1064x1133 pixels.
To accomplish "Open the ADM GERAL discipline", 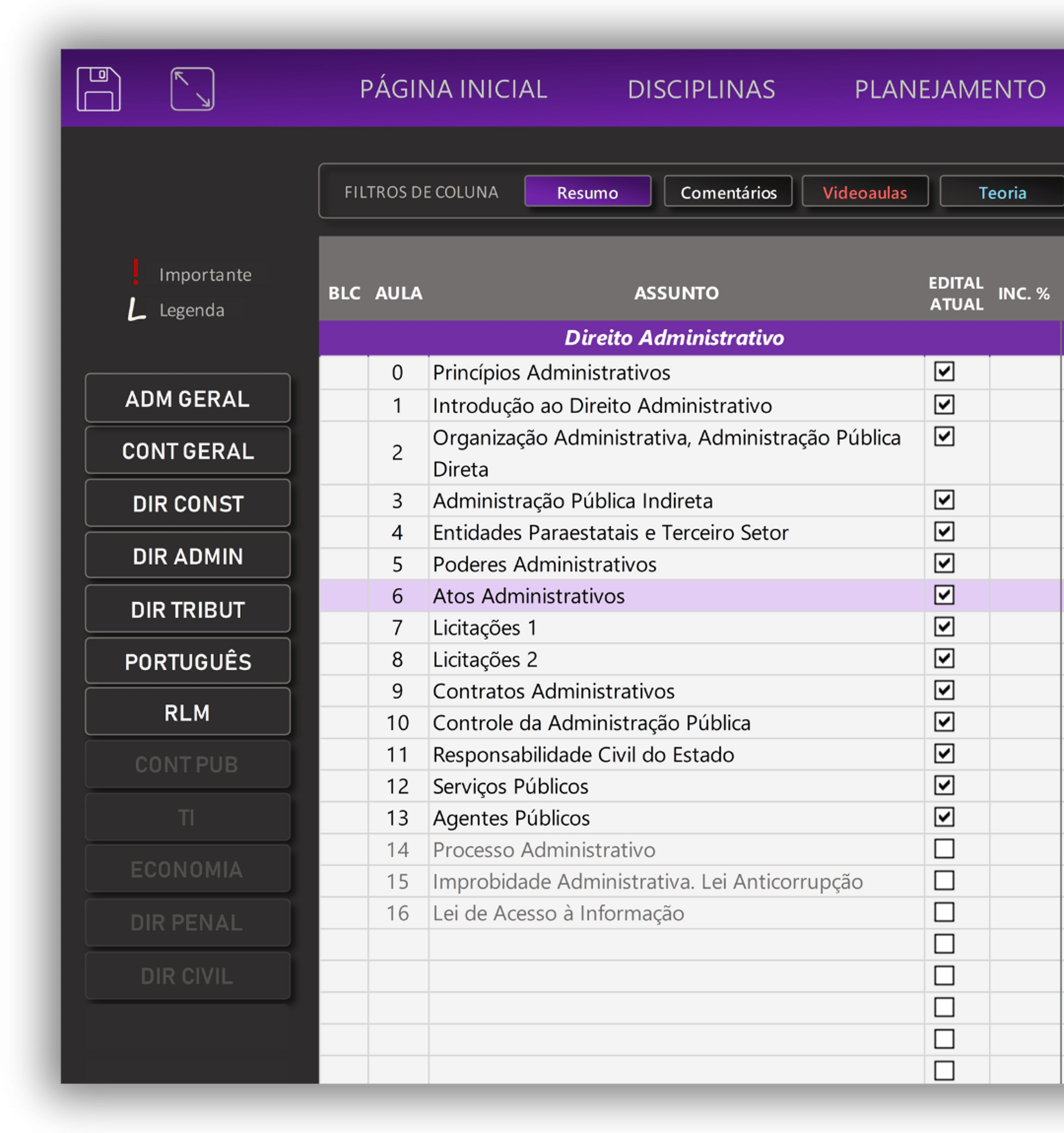I will (187, 399).
